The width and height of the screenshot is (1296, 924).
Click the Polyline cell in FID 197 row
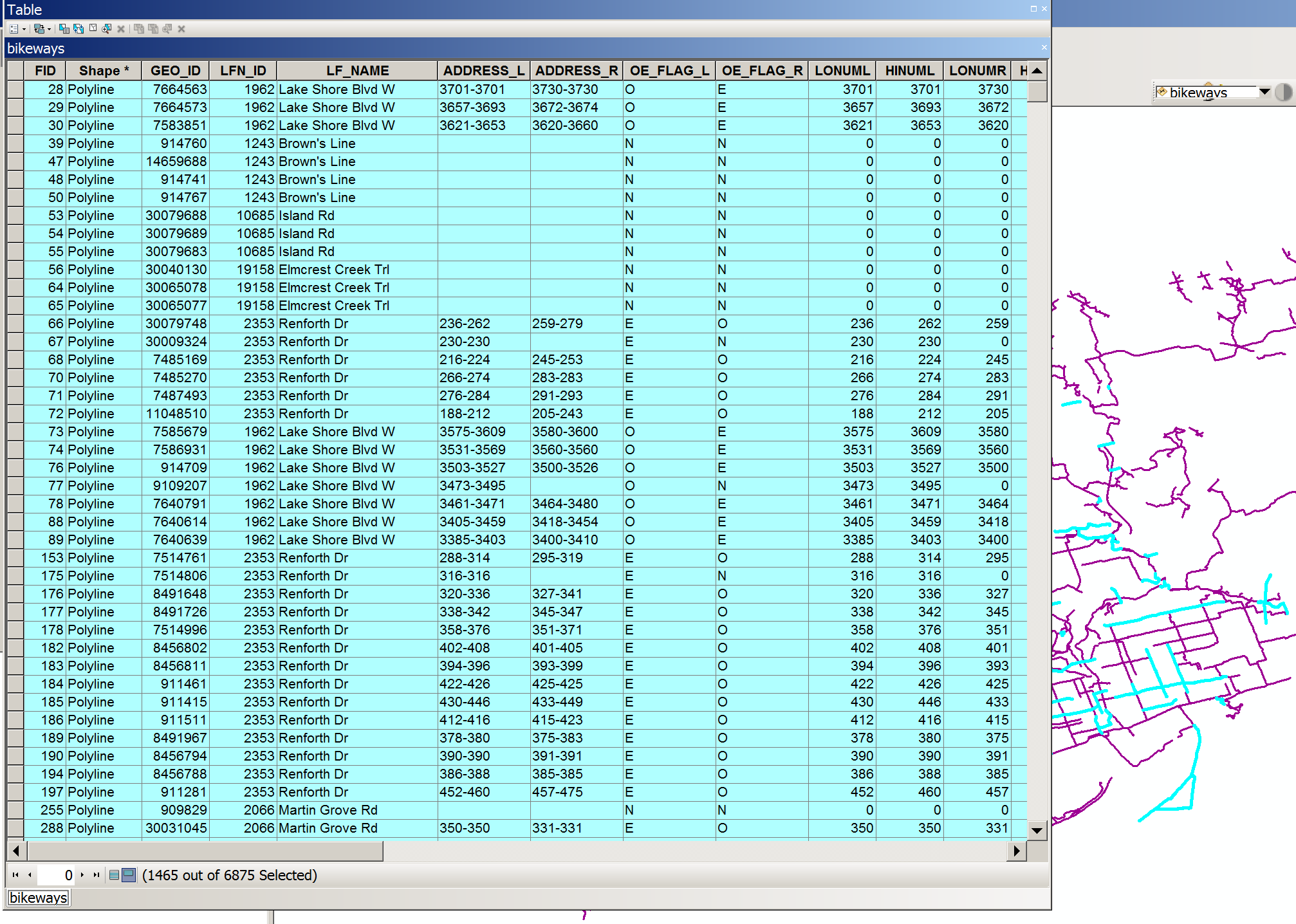coord(104,792)
